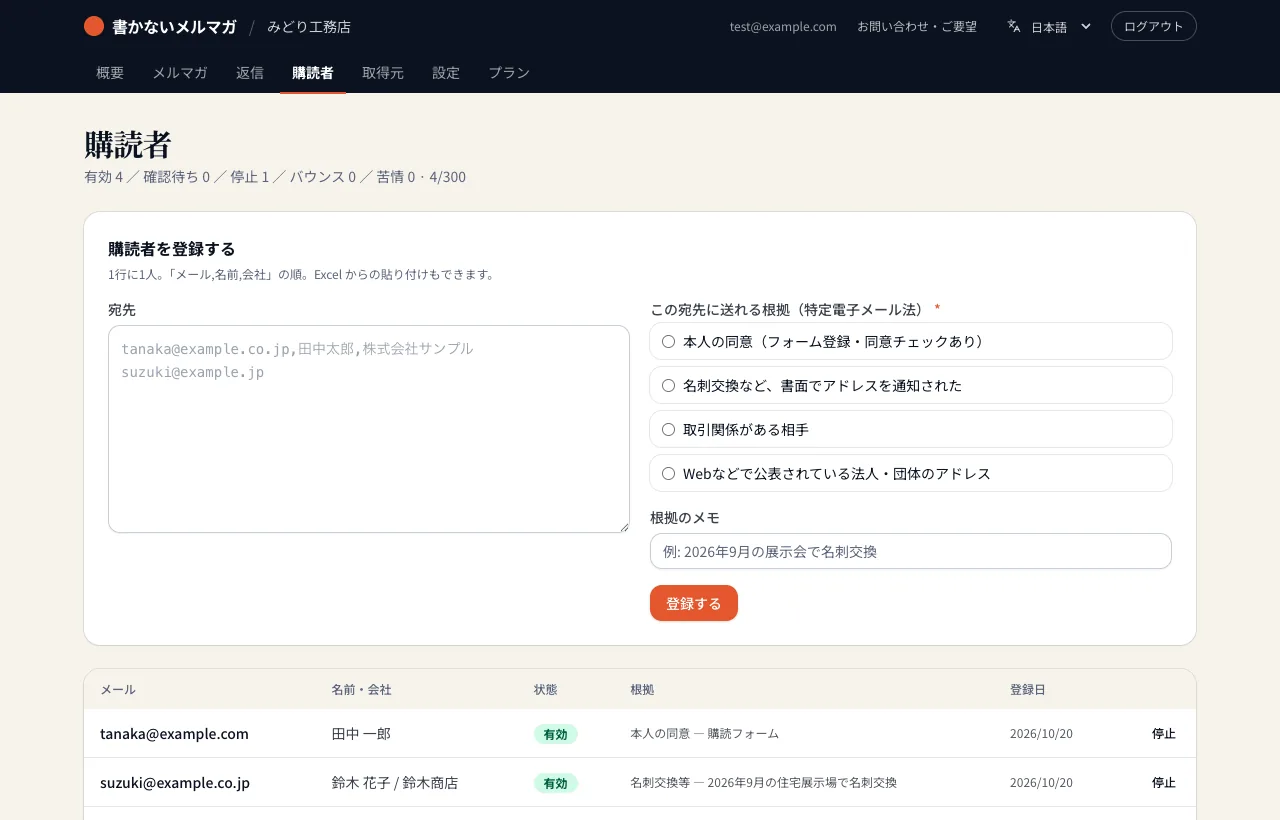The image size is (1280, 820).
Task: Click the ログアウト button
Action: click(1154, 26)
